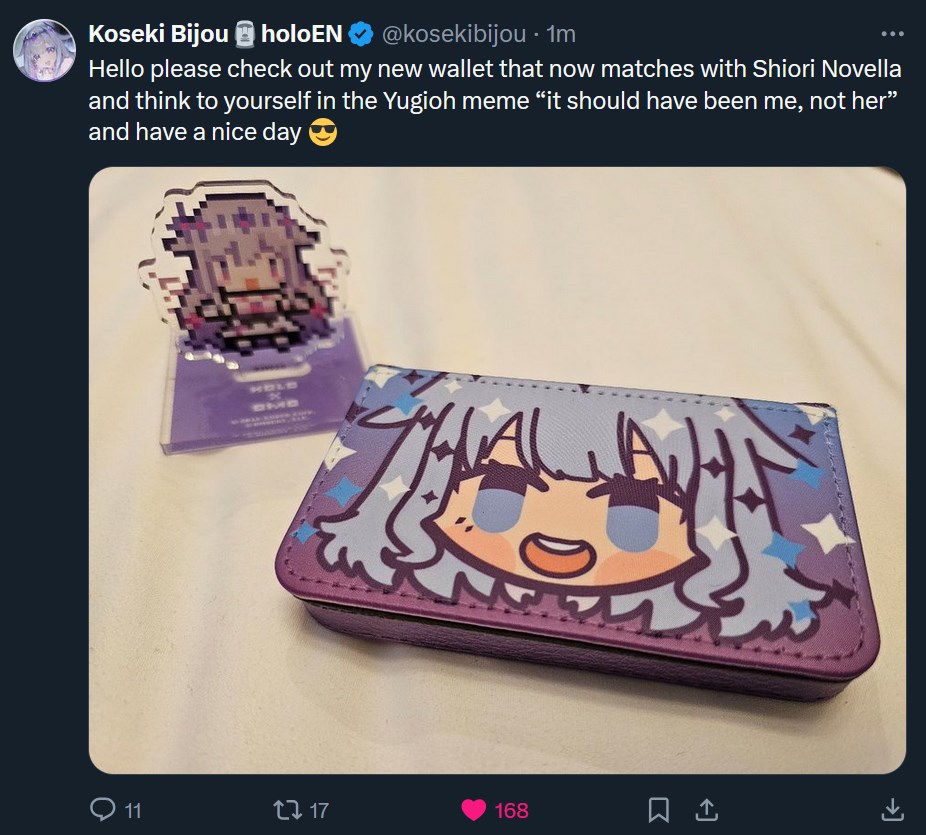Click the Koseki Bijou display name

pyautogui.click(x=158, y=34)
